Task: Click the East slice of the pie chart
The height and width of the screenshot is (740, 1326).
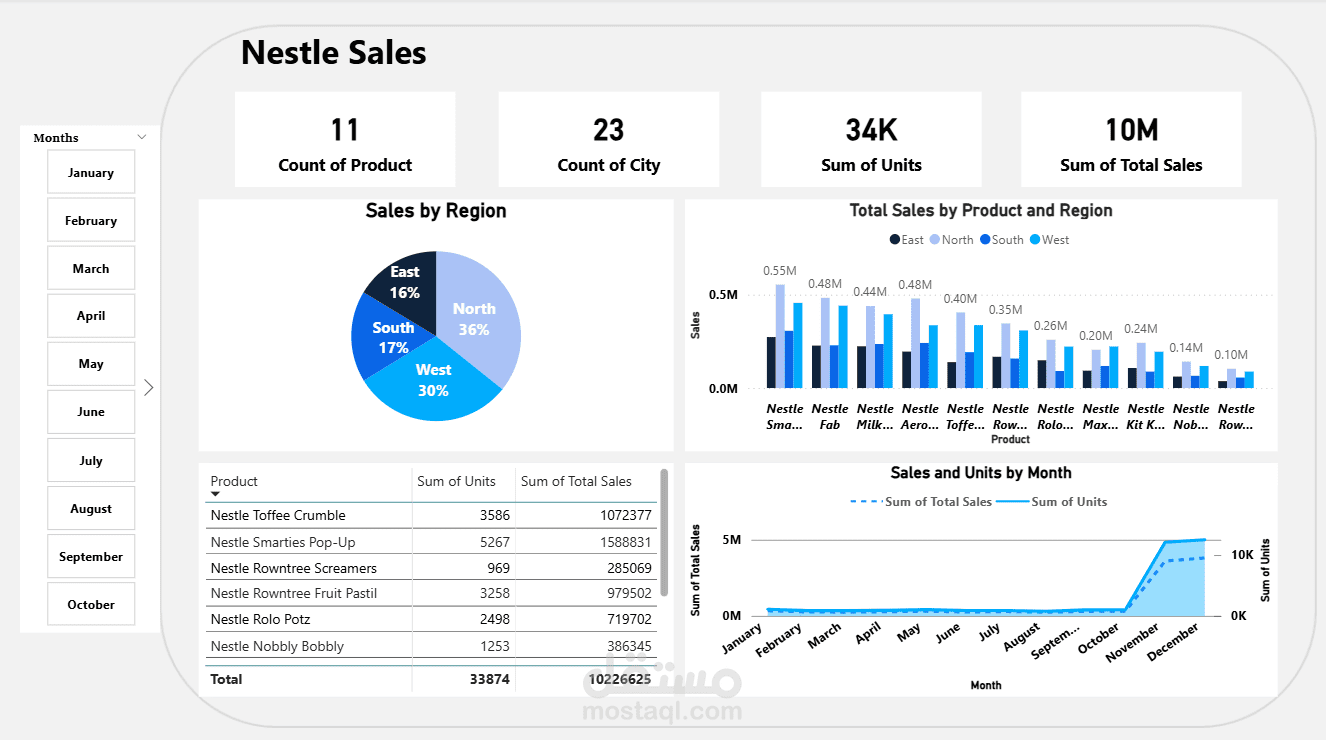Action: coord(405,281)
